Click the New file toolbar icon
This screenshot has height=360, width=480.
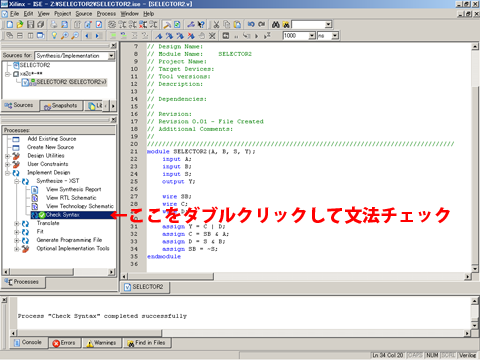pos(10,25)
